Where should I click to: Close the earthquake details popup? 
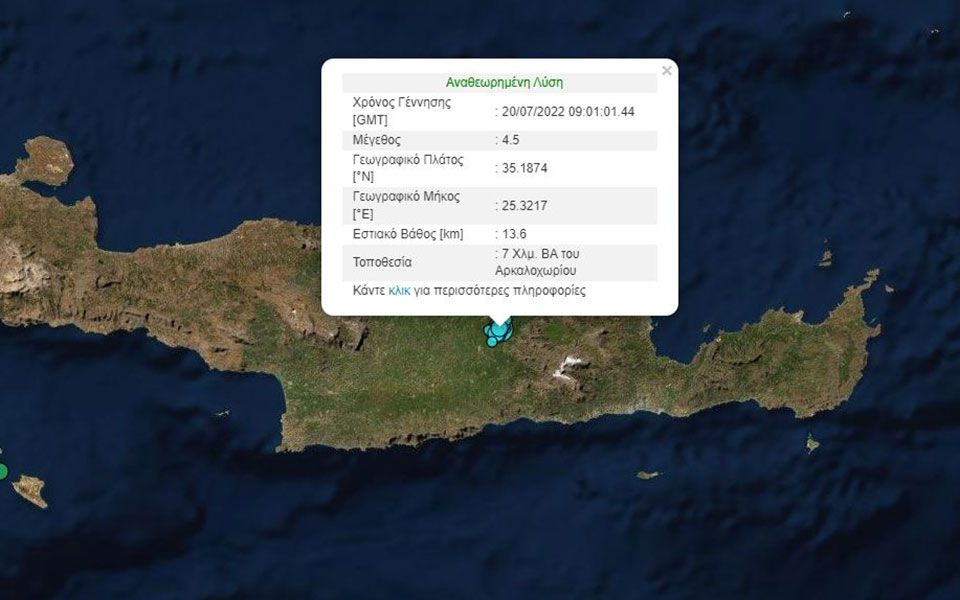(667, 70)
